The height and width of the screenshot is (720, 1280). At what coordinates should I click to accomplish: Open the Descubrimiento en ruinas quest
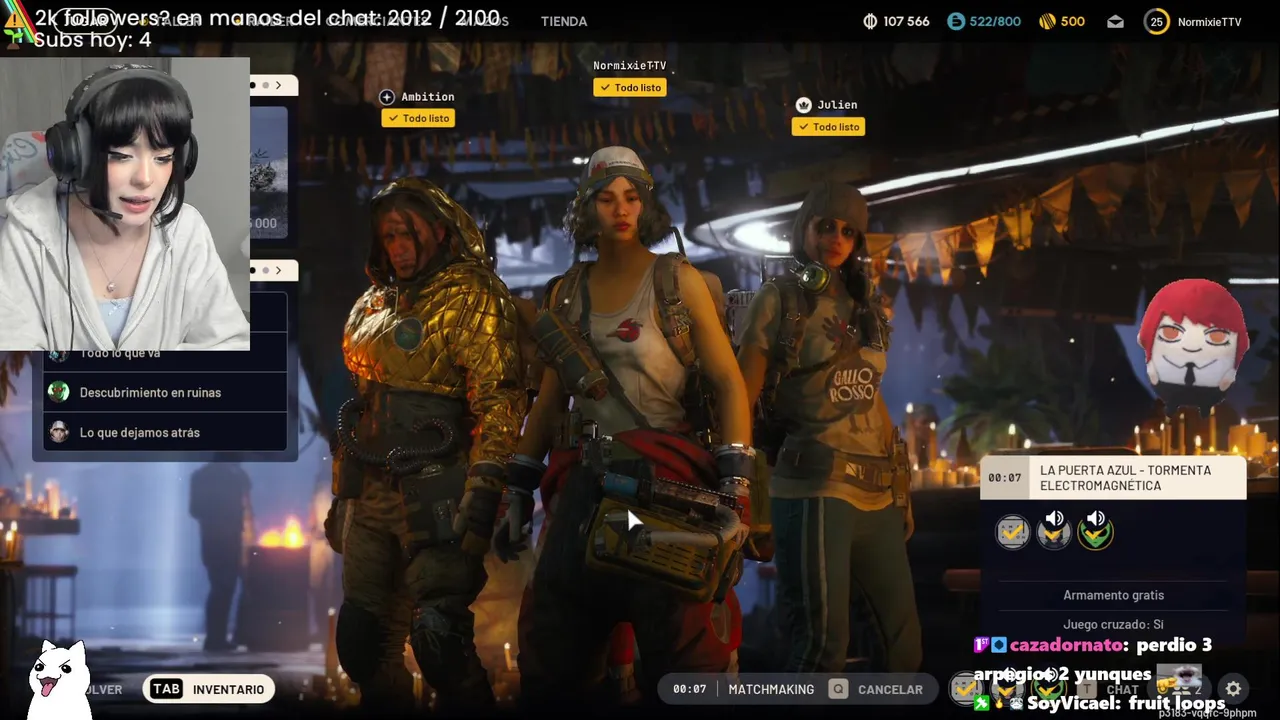[165, 392]
